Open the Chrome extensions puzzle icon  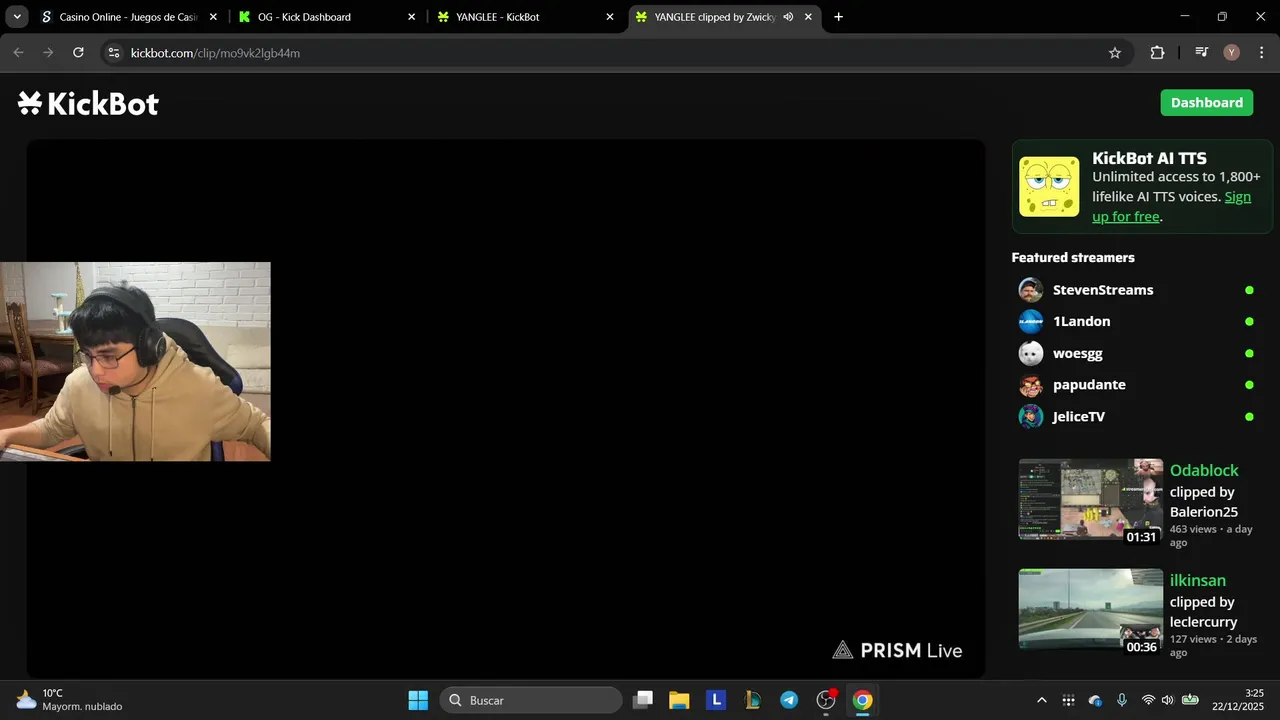pyautogui.click(x=1157, y=53)
